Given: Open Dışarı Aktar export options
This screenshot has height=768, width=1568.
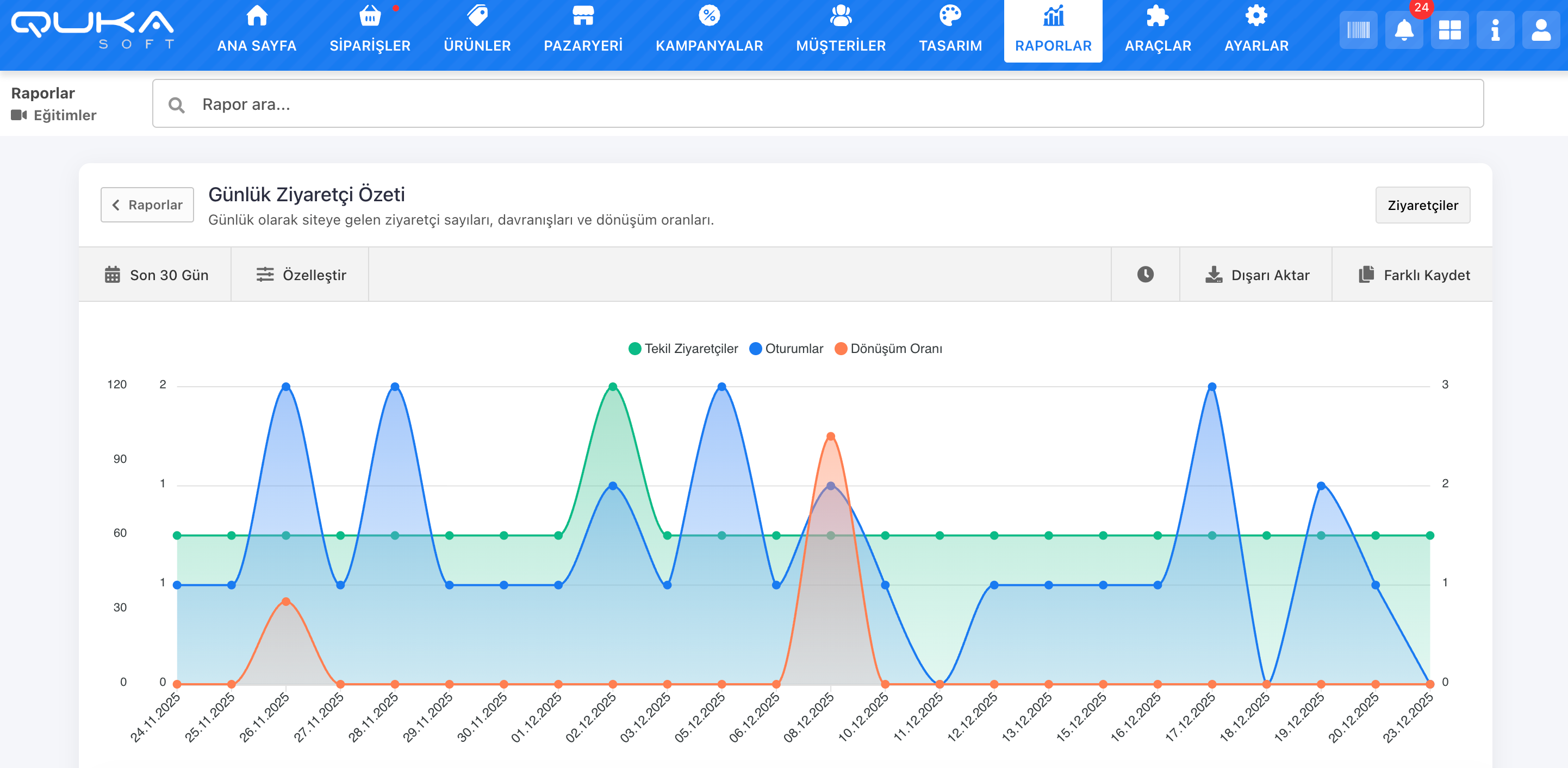Looking at the screenshot, I should coord(1257,275).
